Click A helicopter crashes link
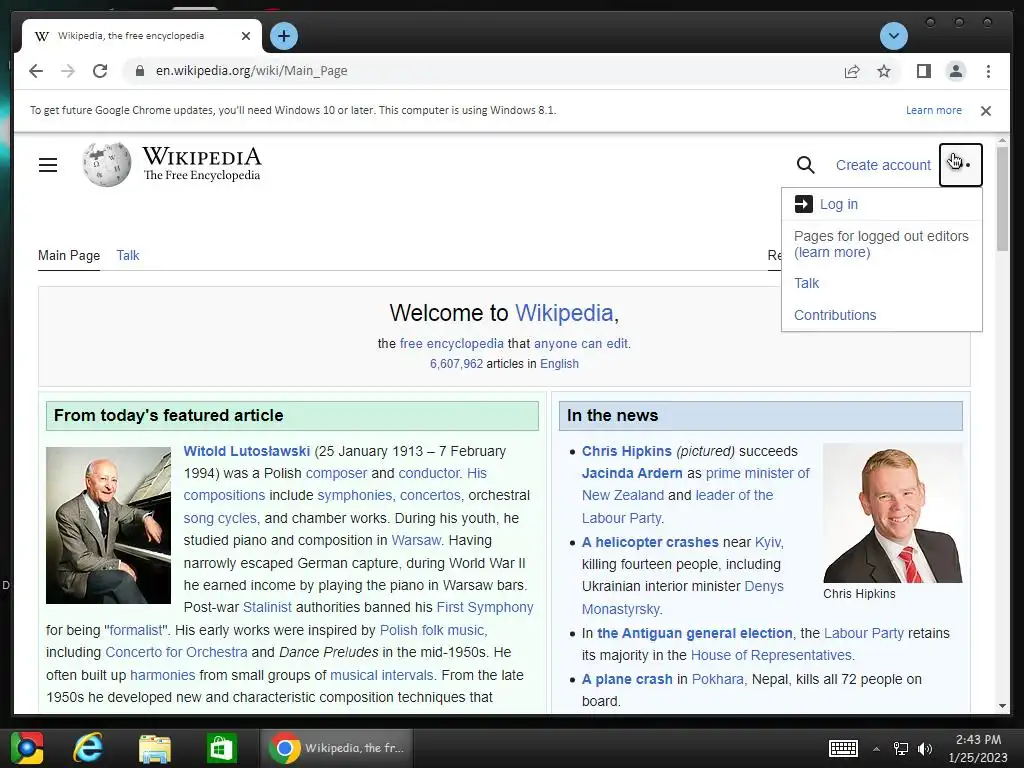Screen dimensions: 1024x768 pos(650,542)
